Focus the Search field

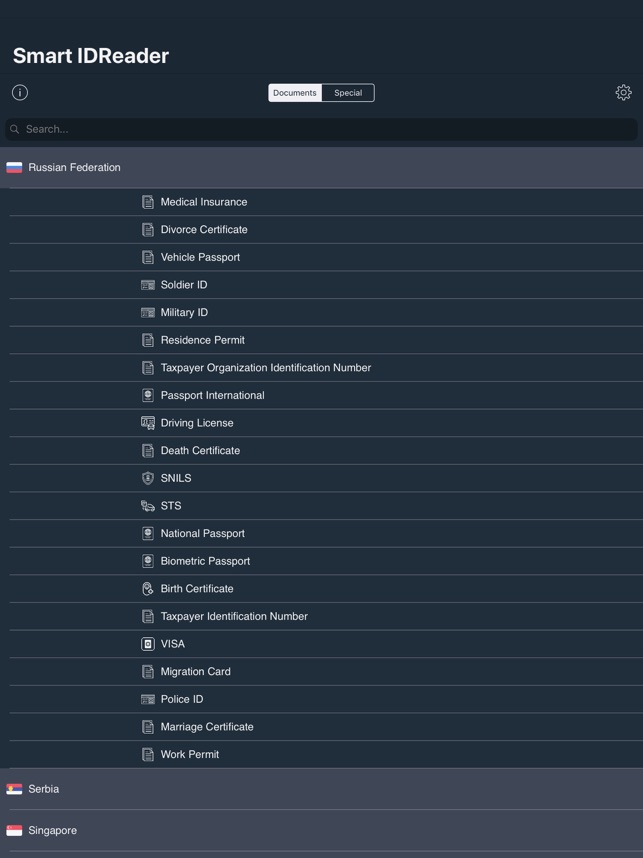tap(321, 129)
